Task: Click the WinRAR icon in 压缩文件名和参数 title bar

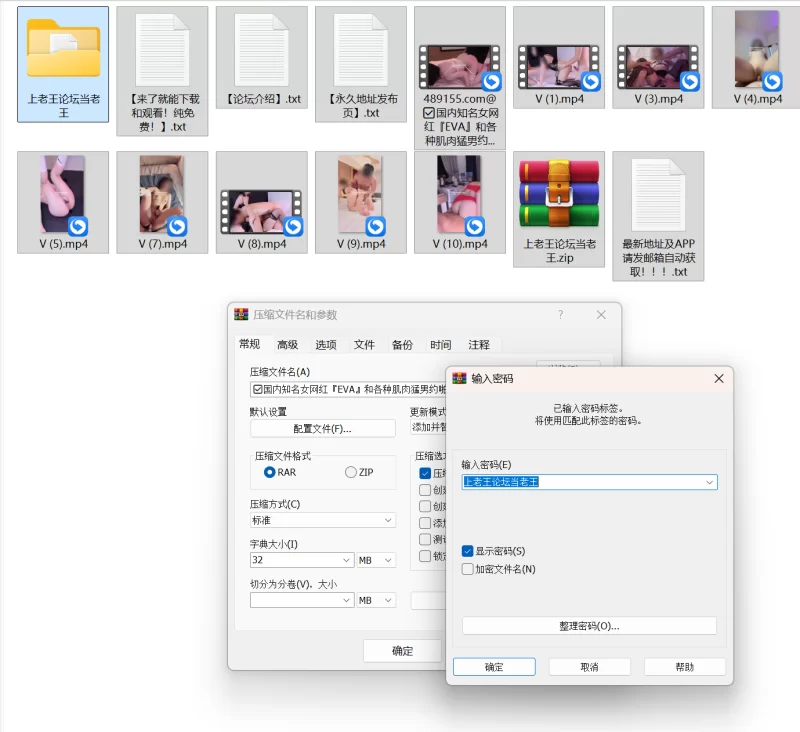Action: point(241,314)
